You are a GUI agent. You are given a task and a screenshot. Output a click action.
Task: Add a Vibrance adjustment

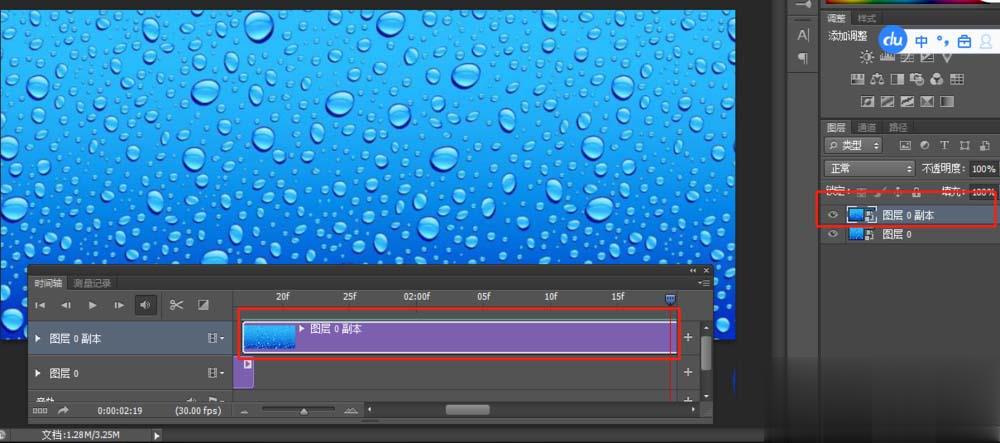click(947, 58)
